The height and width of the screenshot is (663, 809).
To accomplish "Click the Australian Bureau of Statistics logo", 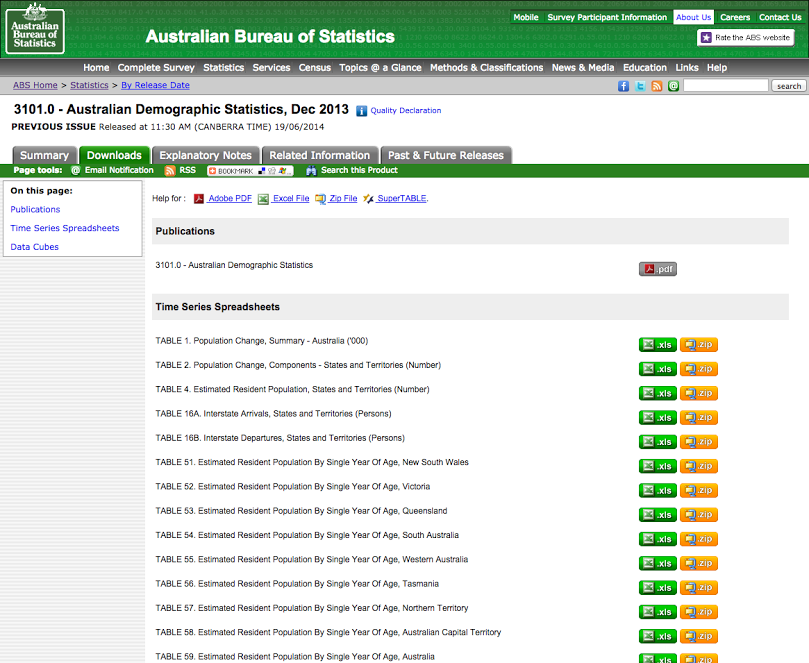I will tap(35, 29).
